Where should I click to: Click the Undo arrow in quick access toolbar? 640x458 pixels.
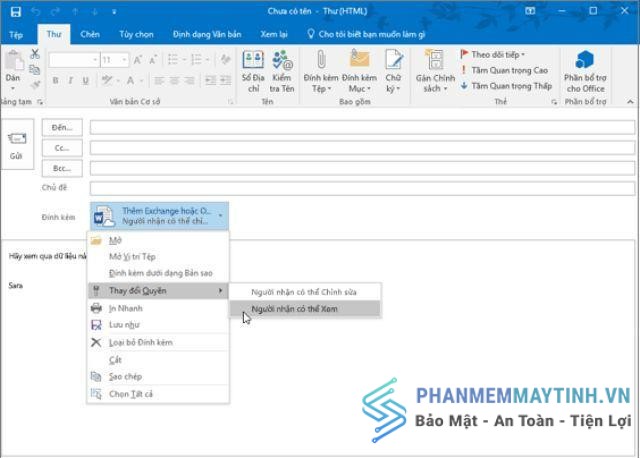coord(36,11)
